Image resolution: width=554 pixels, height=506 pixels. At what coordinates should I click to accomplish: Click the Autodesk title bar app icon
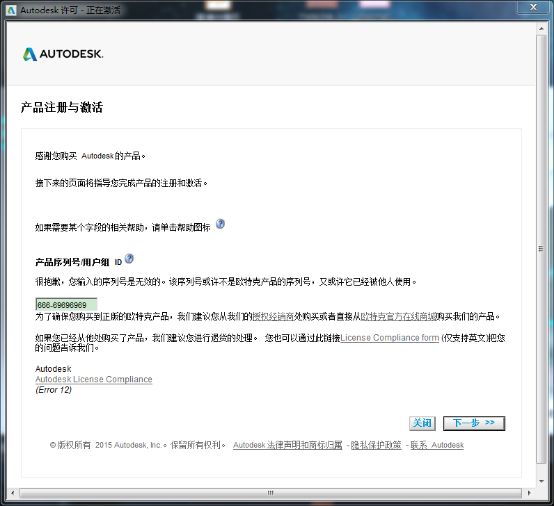coord(11,10)
